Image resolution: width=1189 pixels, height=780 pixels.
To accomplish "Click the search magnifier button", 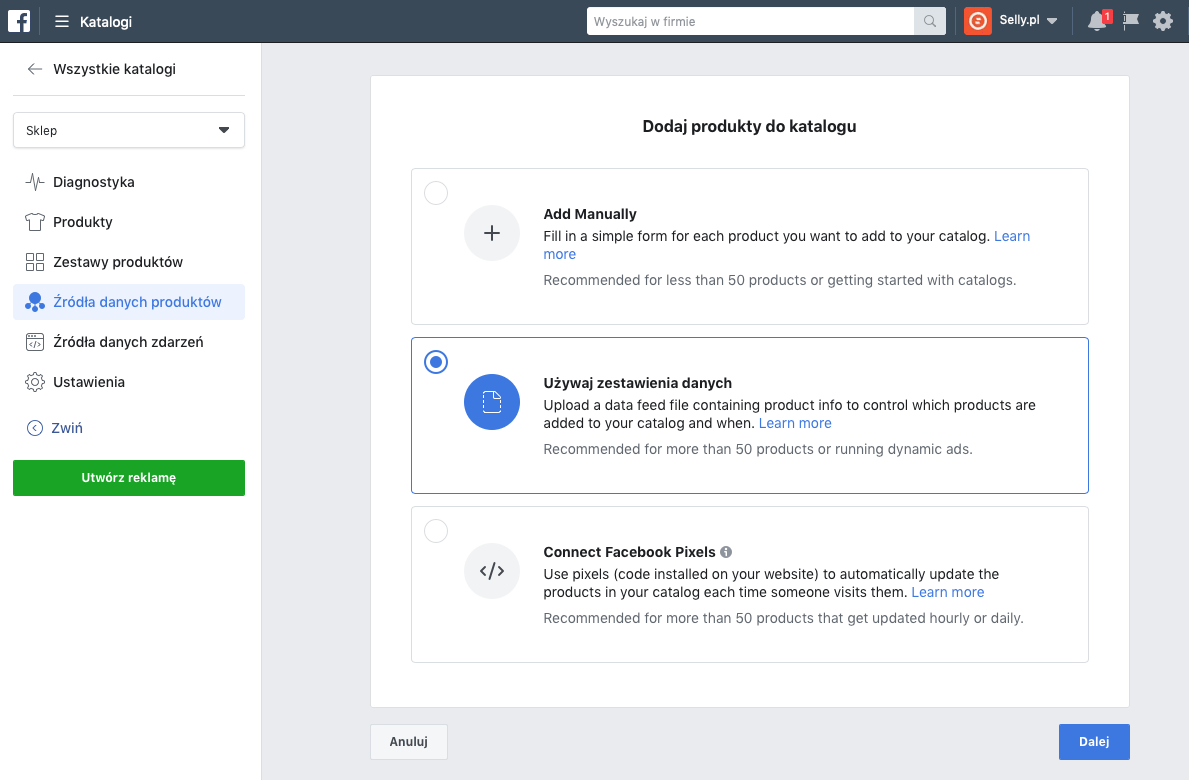I will coord(930,21).
